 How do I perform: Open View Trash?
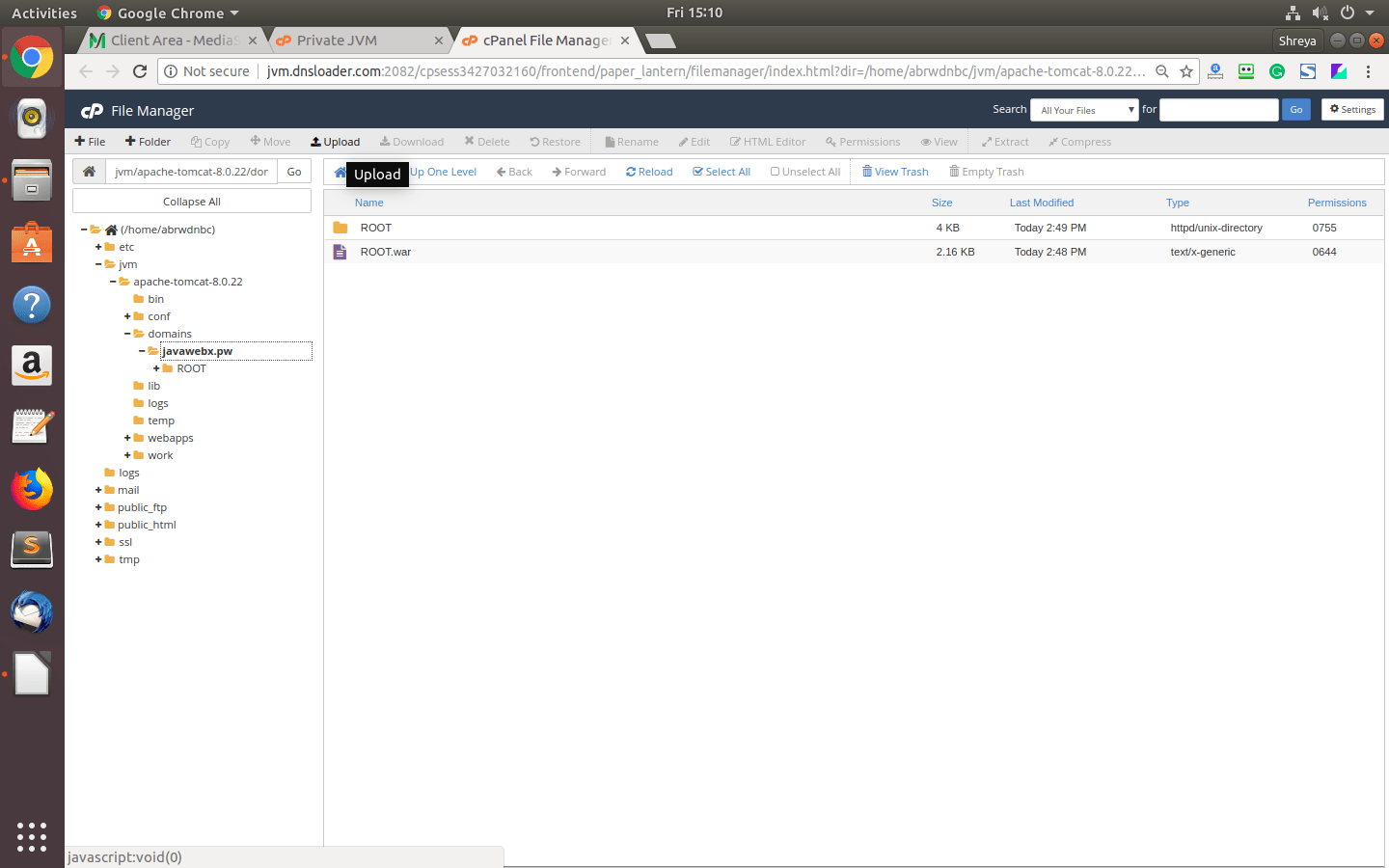[x=894, y=171]
